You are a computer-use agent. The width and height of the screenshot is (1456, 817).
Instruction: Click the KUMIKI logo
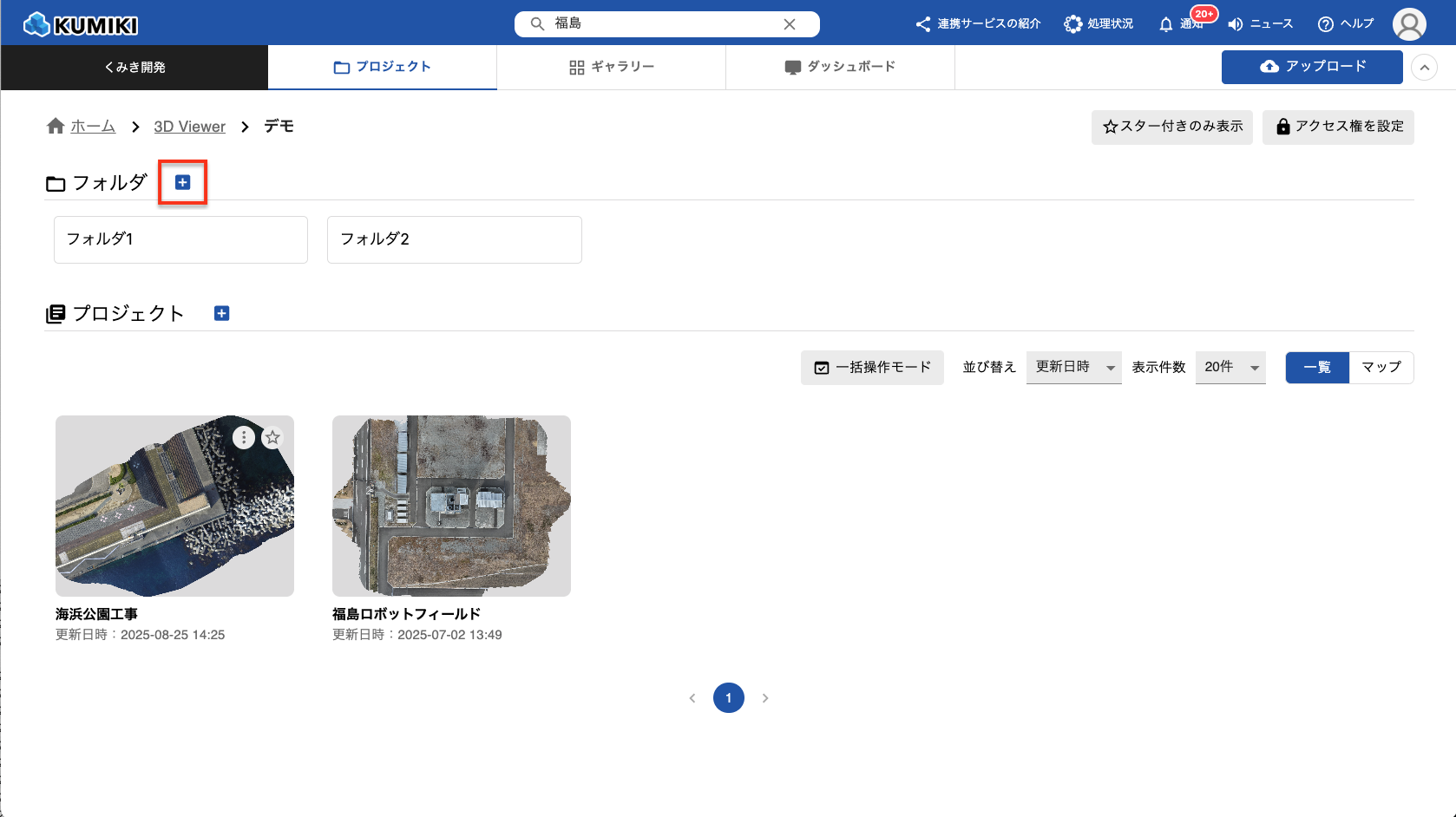tap(82, 24)
